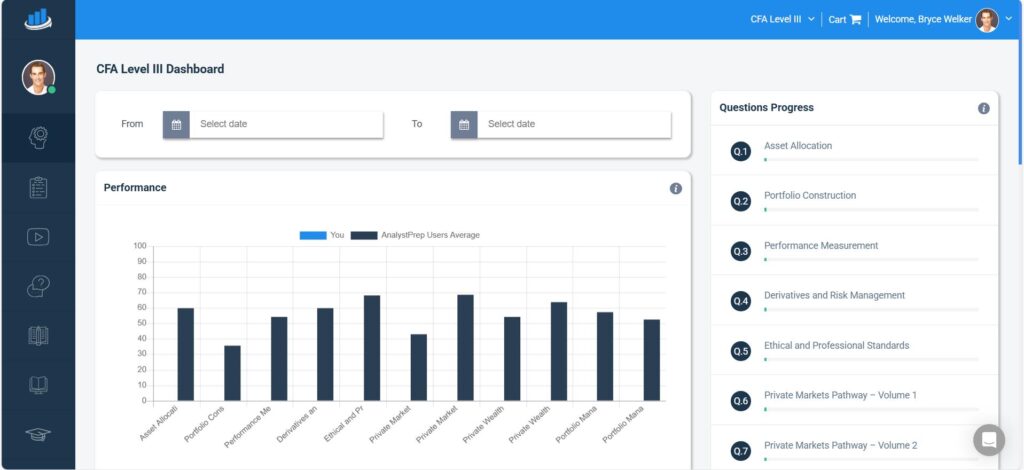Image resolution: width=1024 pixels, height=470 pixels.
Task: Open Private Markets Pathway – Volume 1
Action: coord(840,395)
